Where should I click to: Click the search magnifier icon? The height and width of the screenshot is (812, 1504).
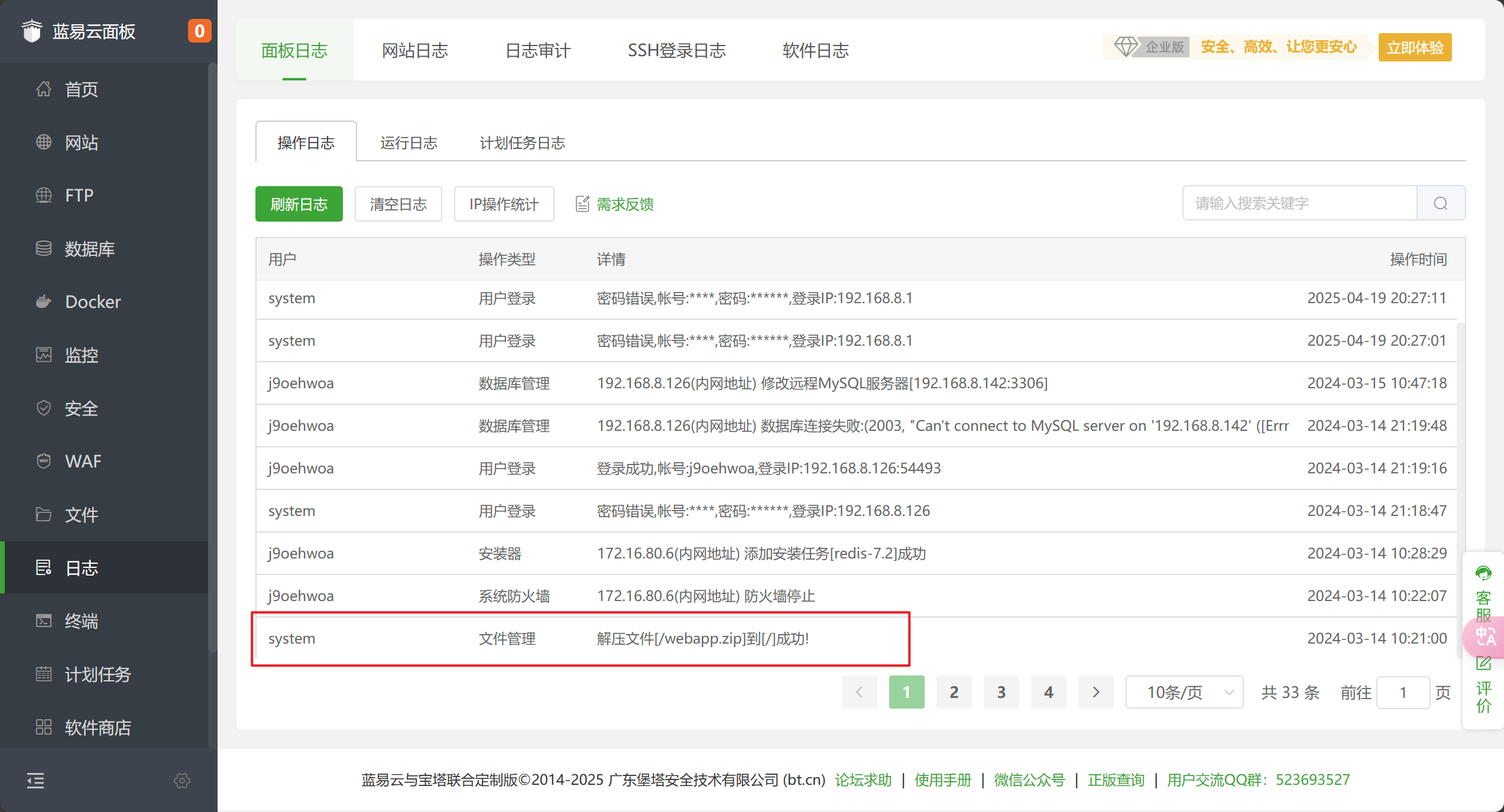[x=1441, y=203]
